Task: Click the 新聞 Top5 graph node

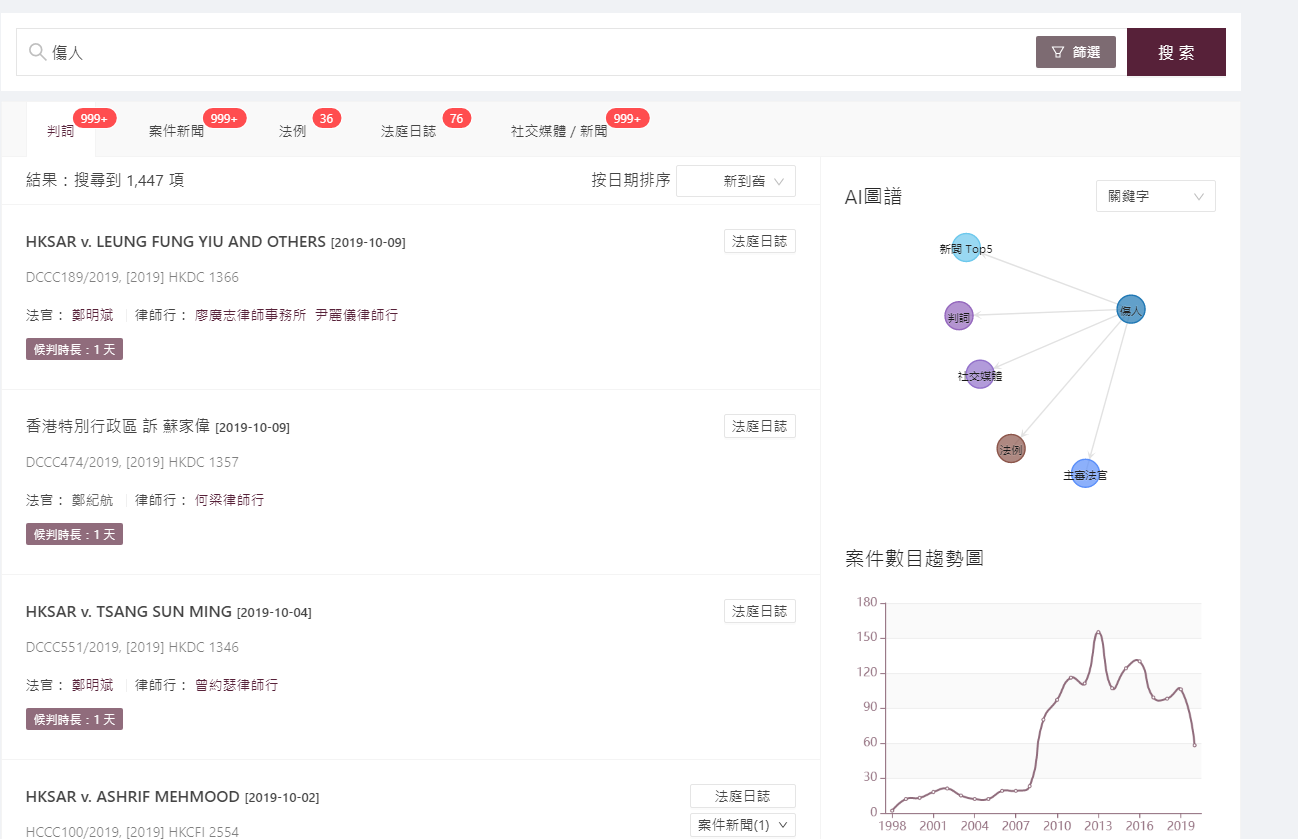Action: click(x=965, y=248)
